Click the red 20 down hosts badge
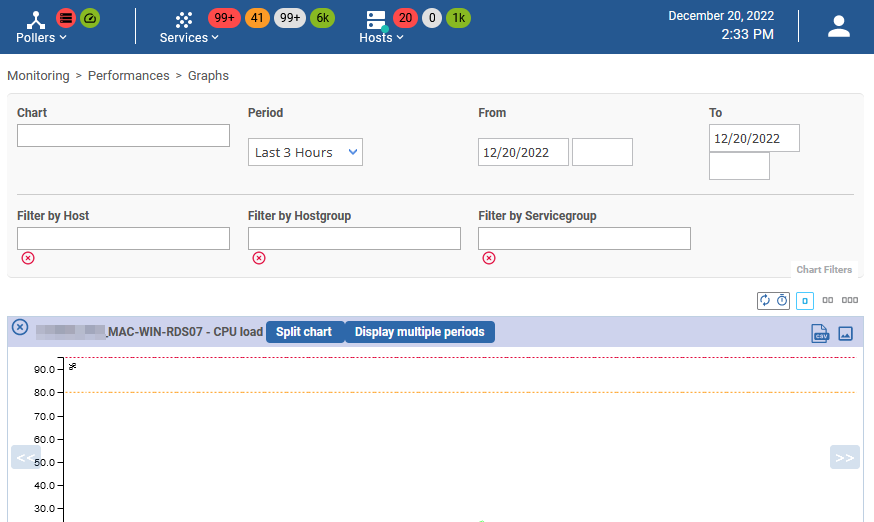The height and width of the screenshot is (522, 874). 405,18
